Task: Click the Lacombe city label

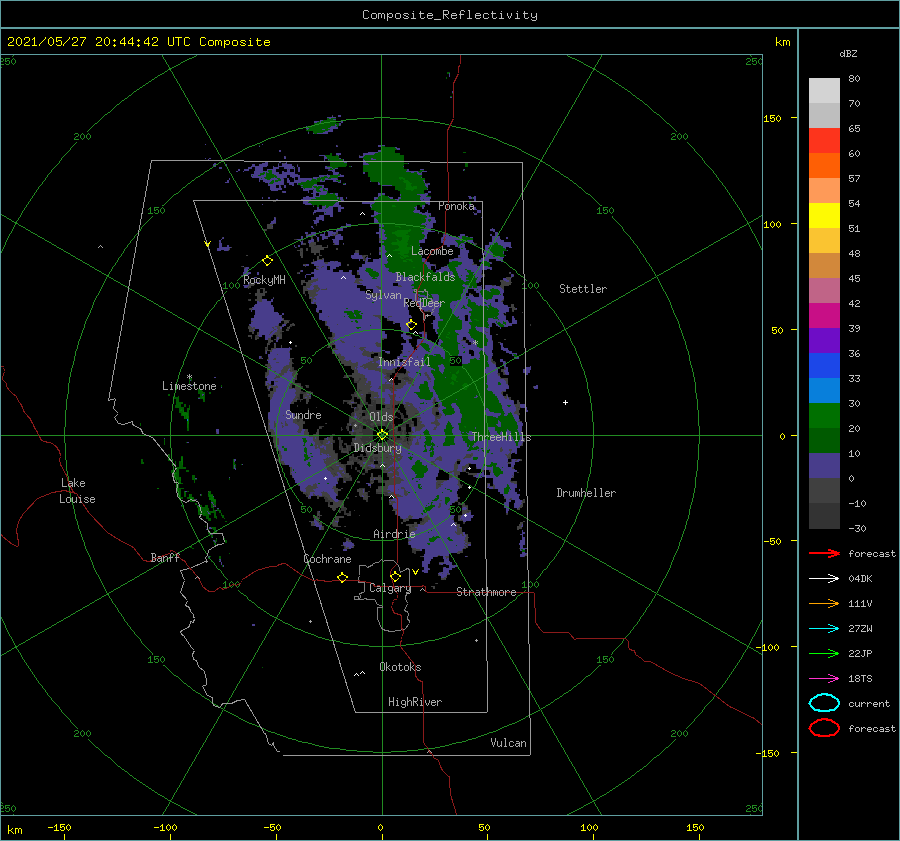Action: [432, 251]
